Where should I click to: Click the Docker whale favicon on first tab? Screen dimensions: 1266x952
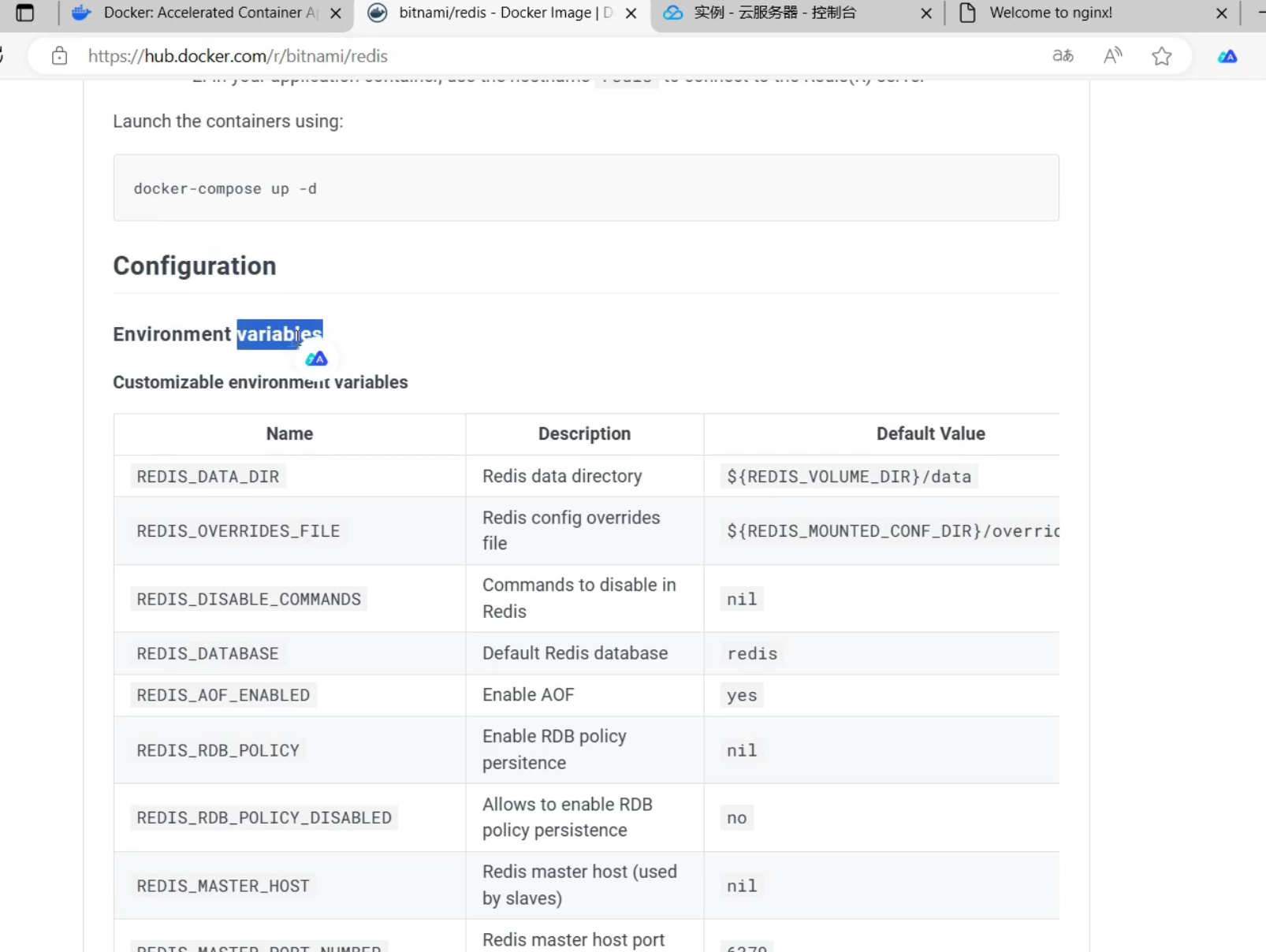click(x=81, y=13)
